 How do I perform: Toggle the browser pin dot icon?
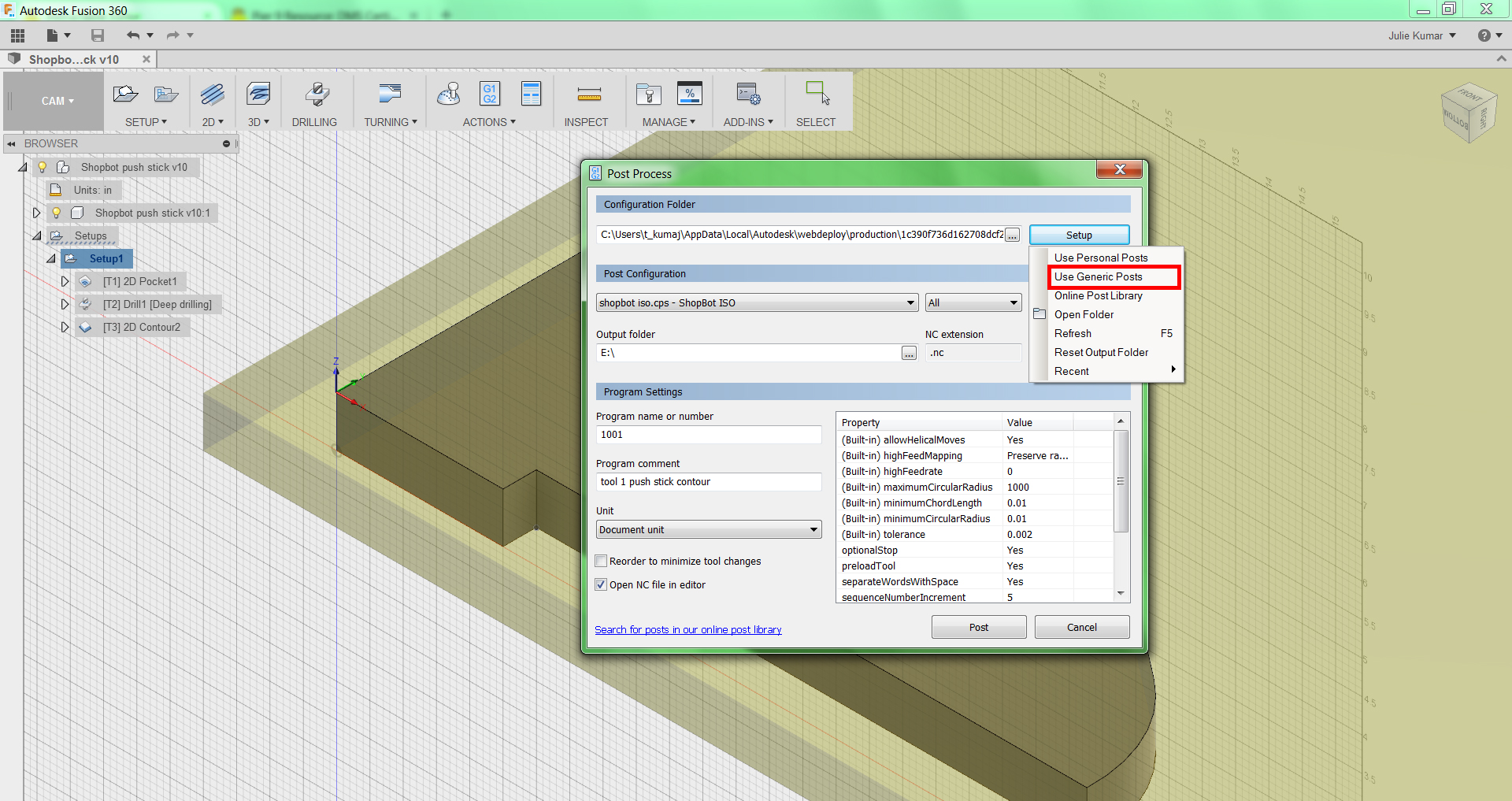coord(226,144)
